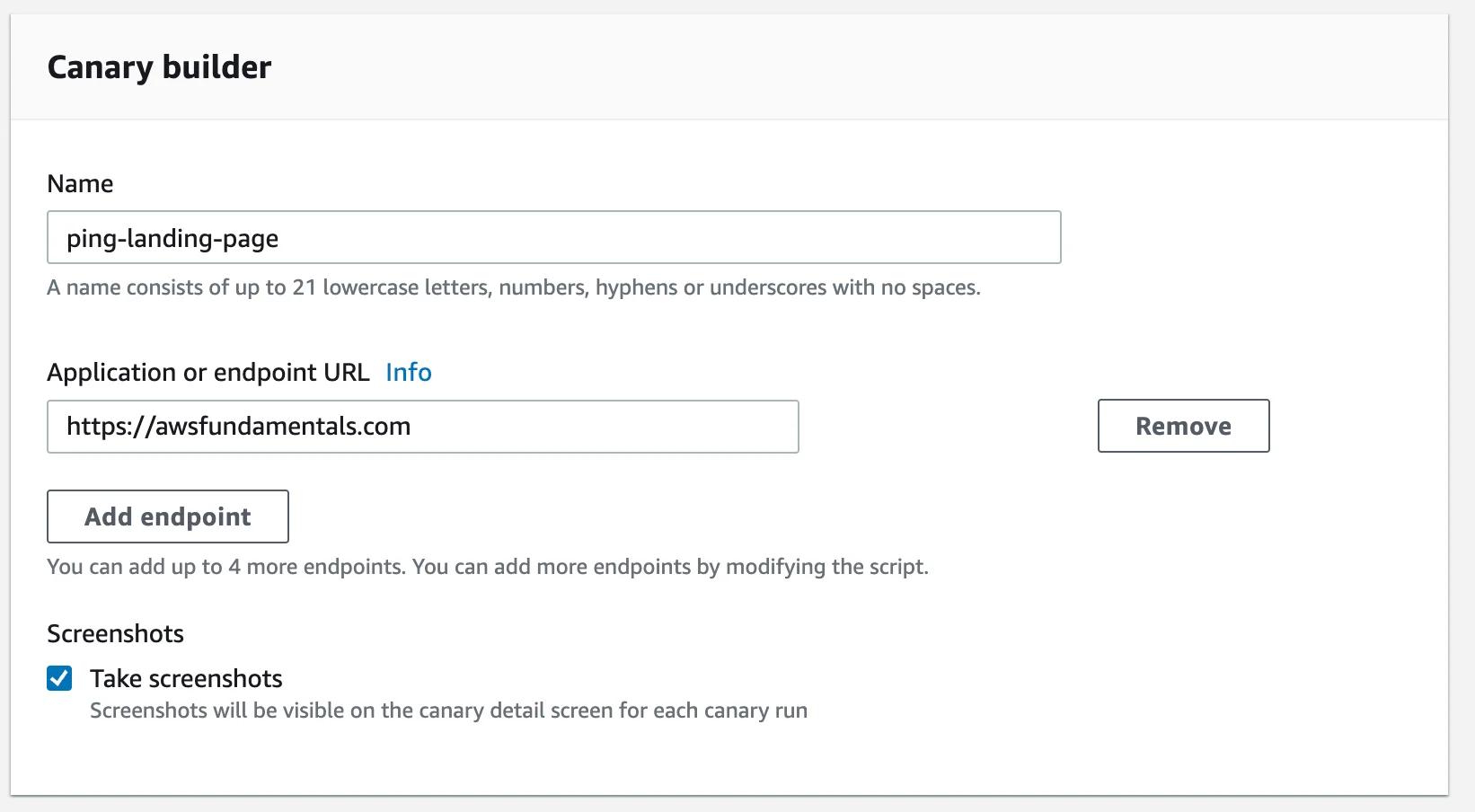The image size is (1475, 812).
Task: Click the Screenshots section heading
Action: click(115, 633)
